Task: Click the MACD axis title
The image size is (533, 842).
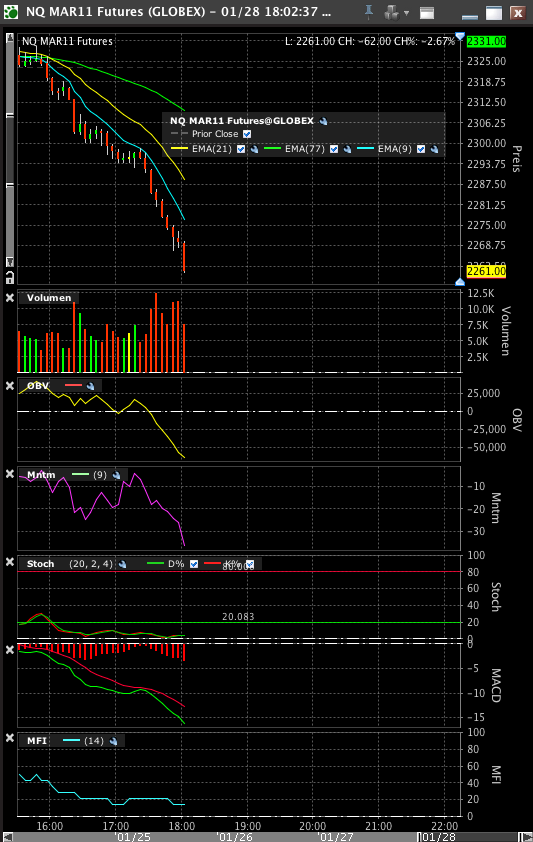Action: coord(495,685)
